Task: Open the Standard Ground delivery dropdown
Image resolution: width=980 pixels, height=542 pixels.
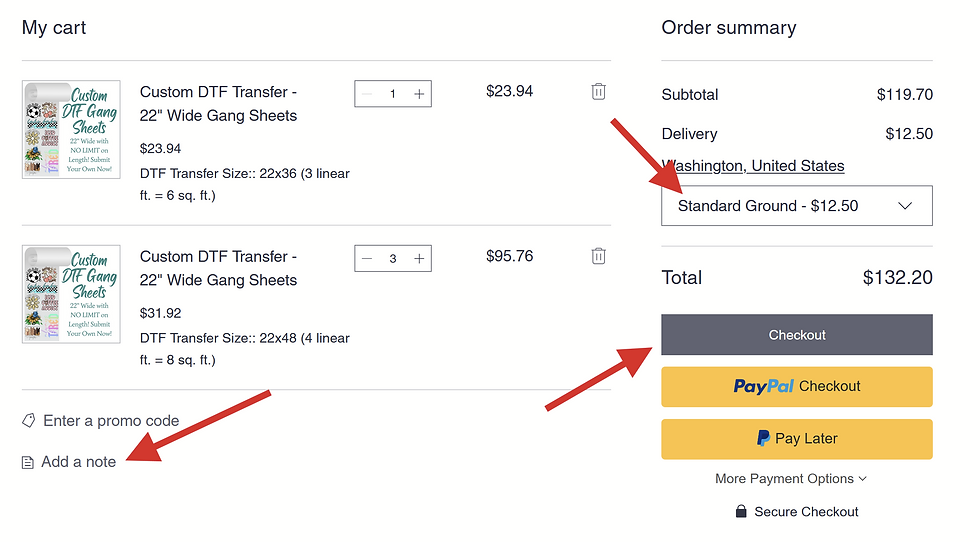Action: click(796, 206)
